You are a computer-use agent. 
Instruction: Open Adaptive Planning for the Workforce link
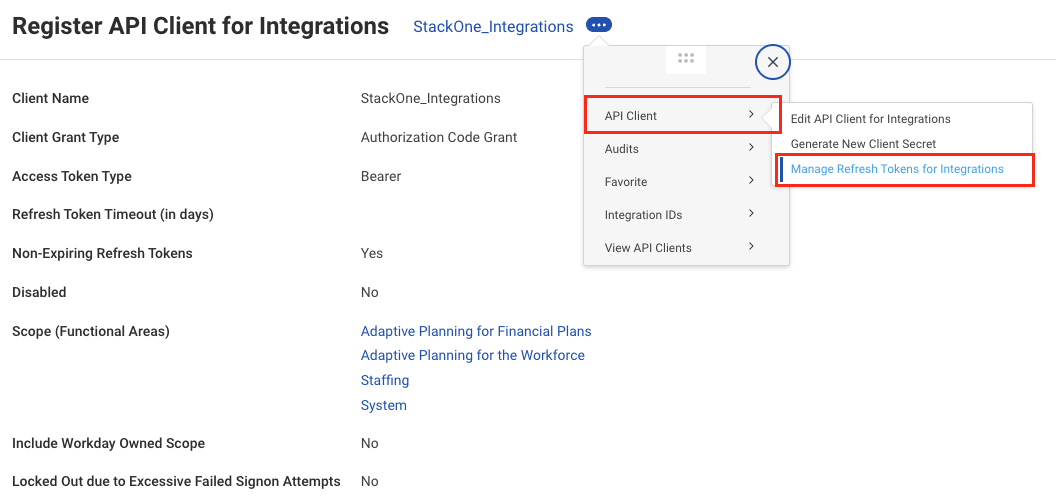(x=472, y=355)
